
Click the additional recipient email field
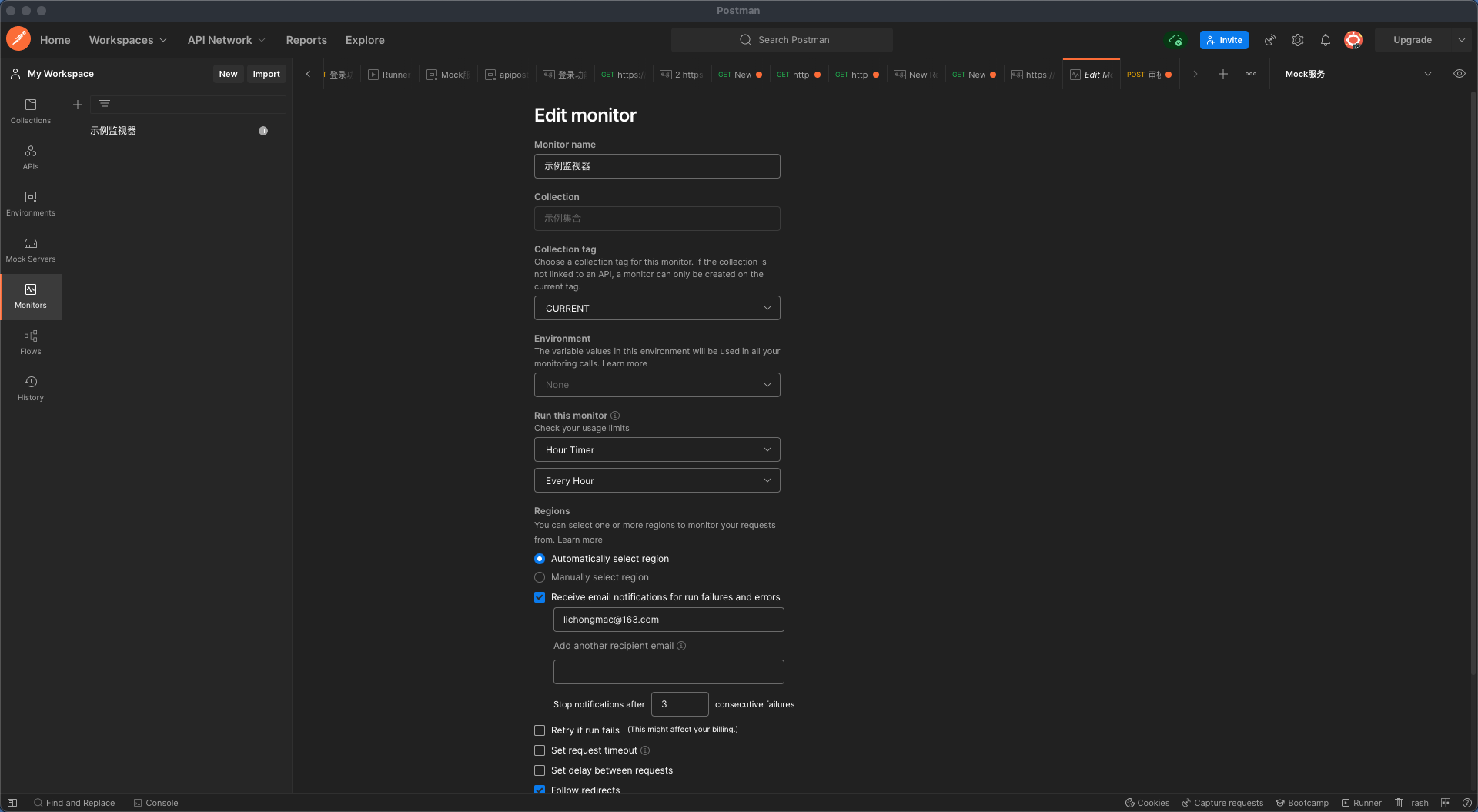(x=669, y=672)
